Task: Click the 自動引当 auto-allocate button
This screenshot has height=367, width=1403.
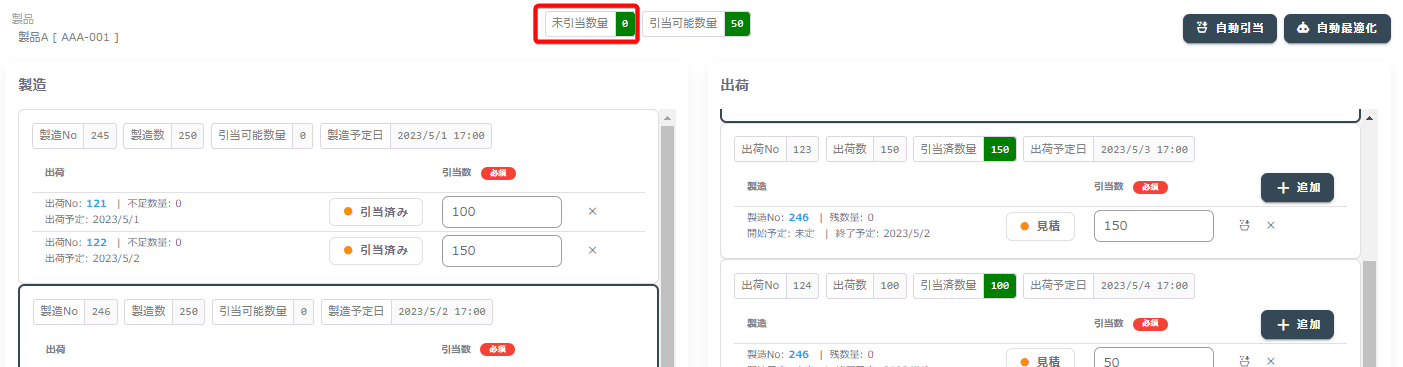Action: [x=1229, y=29]
